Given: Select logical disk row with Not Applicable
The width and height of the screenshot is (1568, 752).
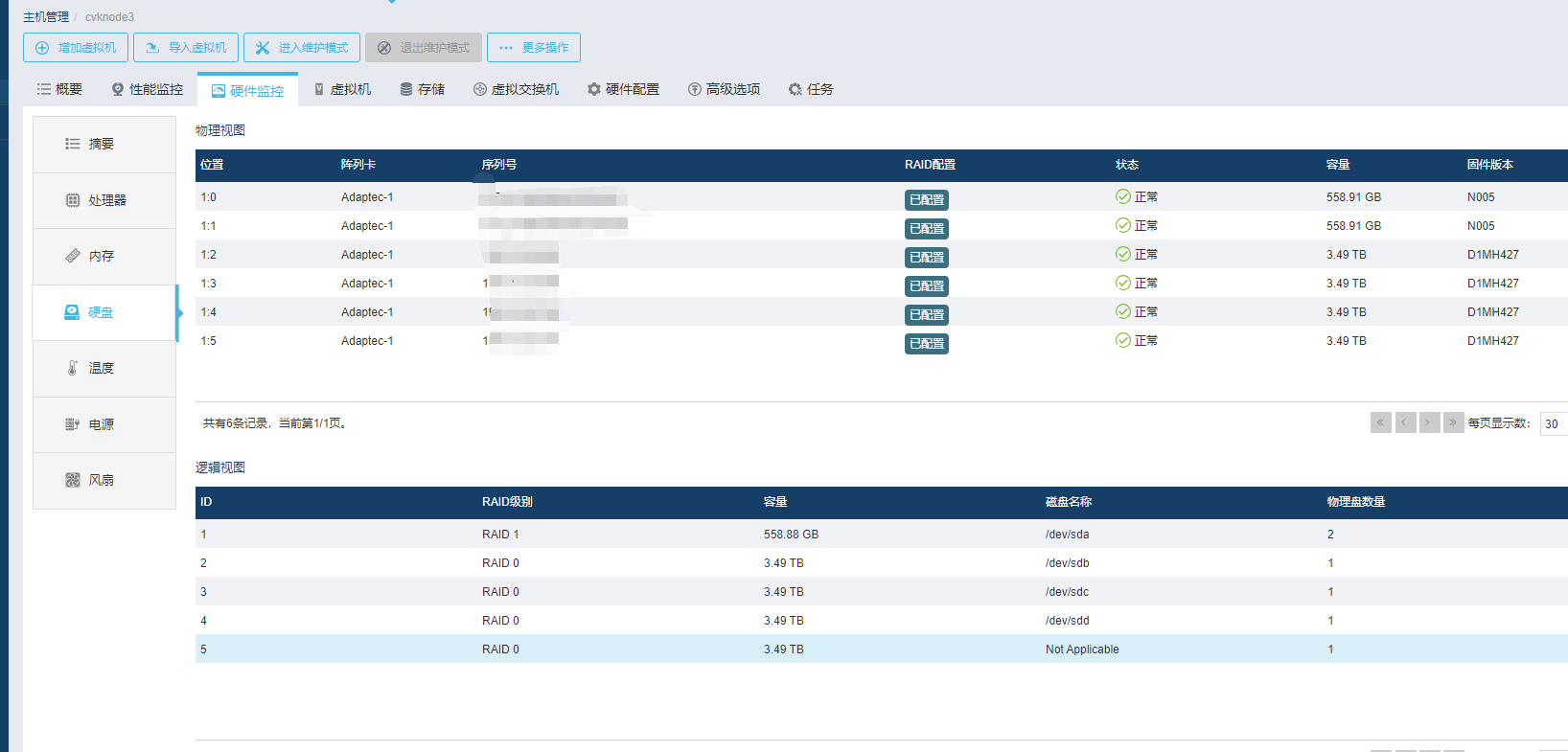Looking at the screenshot, I should [1081, 649].
